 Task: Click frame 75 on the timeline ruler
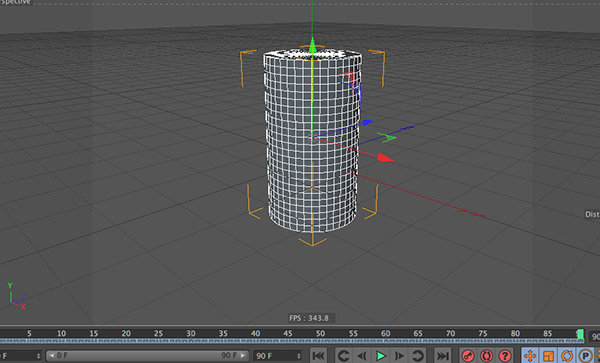(483, 333)
